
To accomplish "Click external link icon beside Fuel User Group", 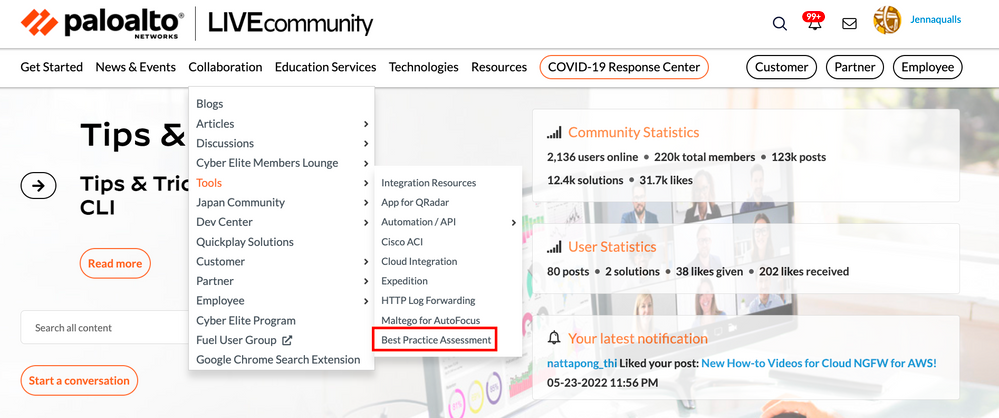I will tap(287, 340).
